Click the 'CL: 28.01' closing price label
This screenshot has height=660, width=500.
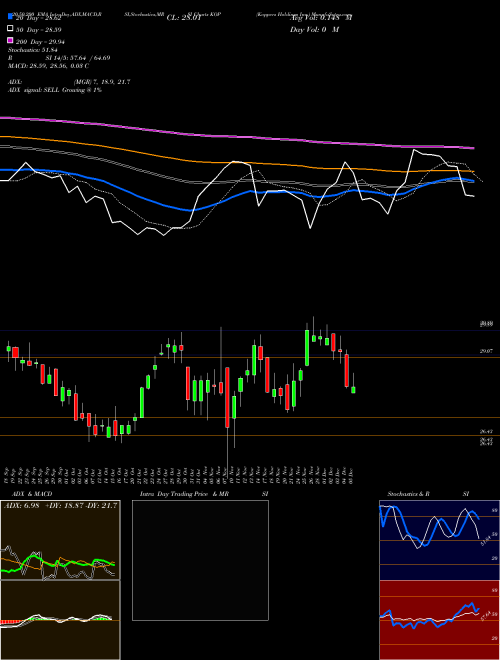(x=184, y=18)
